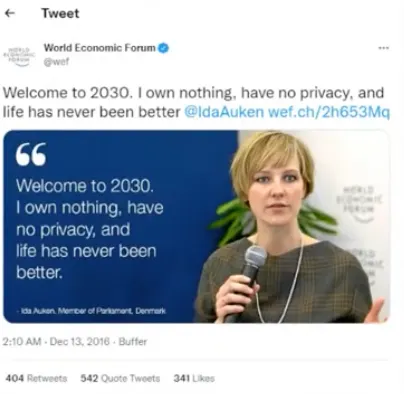Click the @wef handle

tap(56, 62)
